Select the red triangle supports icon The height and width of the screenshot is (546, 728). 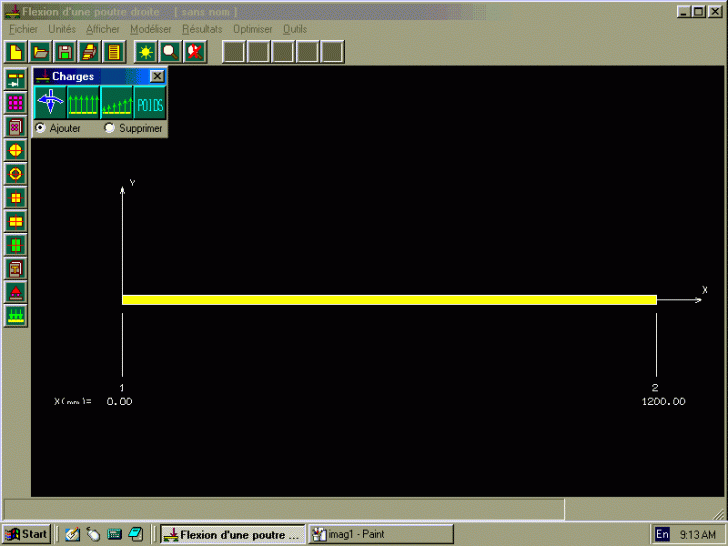point(15,292)
